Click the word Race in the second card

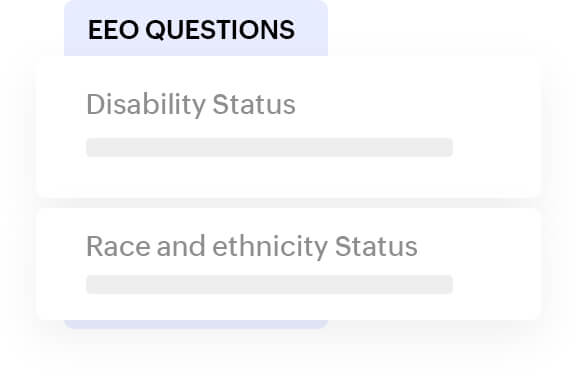pyautogui.click(x=118, y=246)
